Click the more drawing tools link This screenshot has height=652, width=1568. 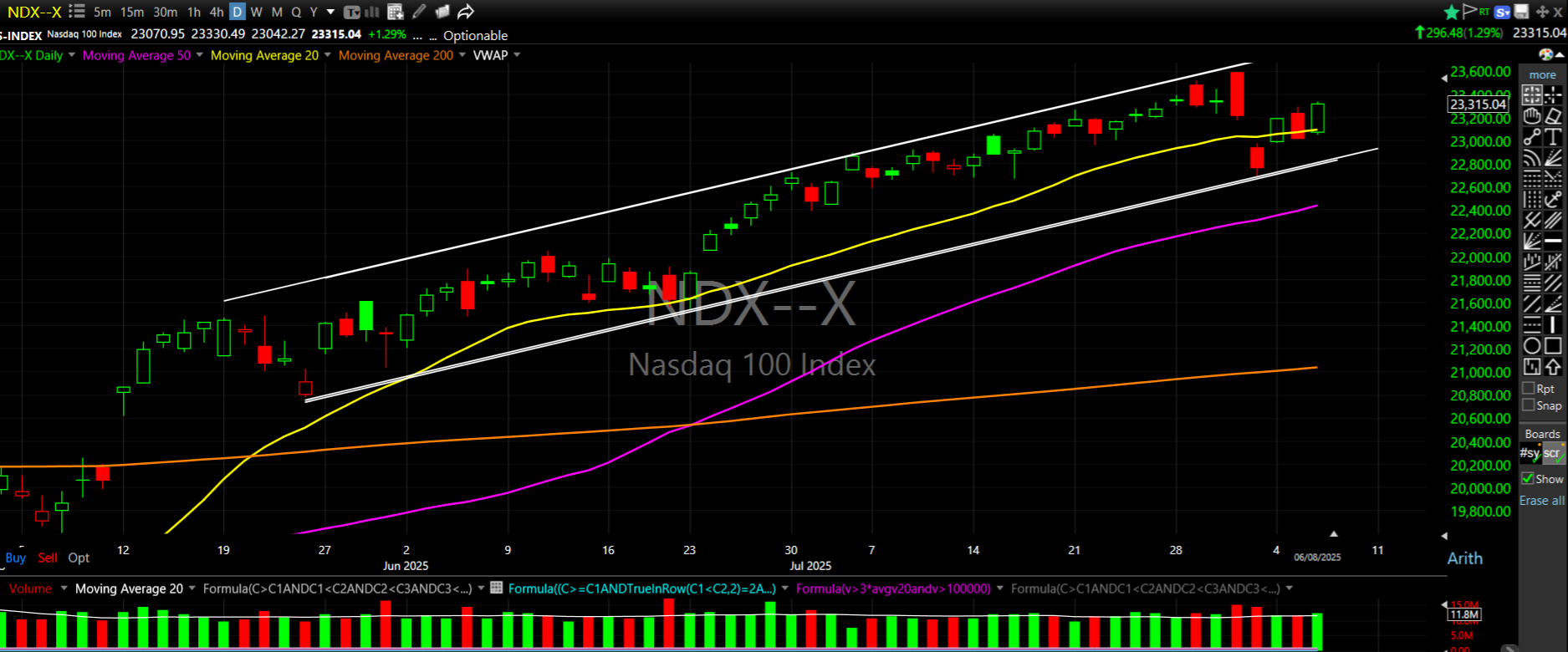1542,74
